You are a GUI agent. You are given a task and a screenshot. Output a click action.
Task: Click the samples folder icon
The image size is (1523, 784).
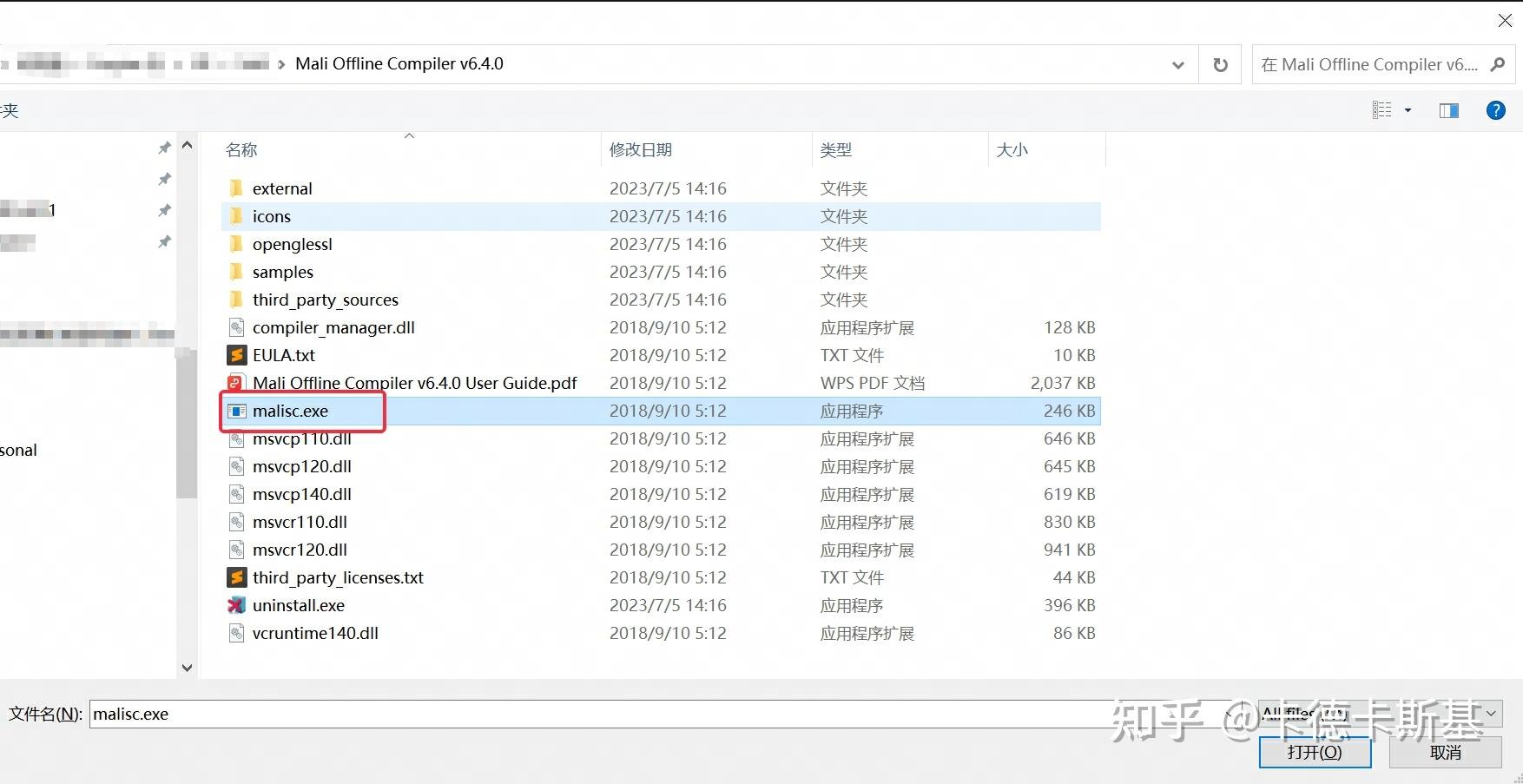[x=236, y=272]
